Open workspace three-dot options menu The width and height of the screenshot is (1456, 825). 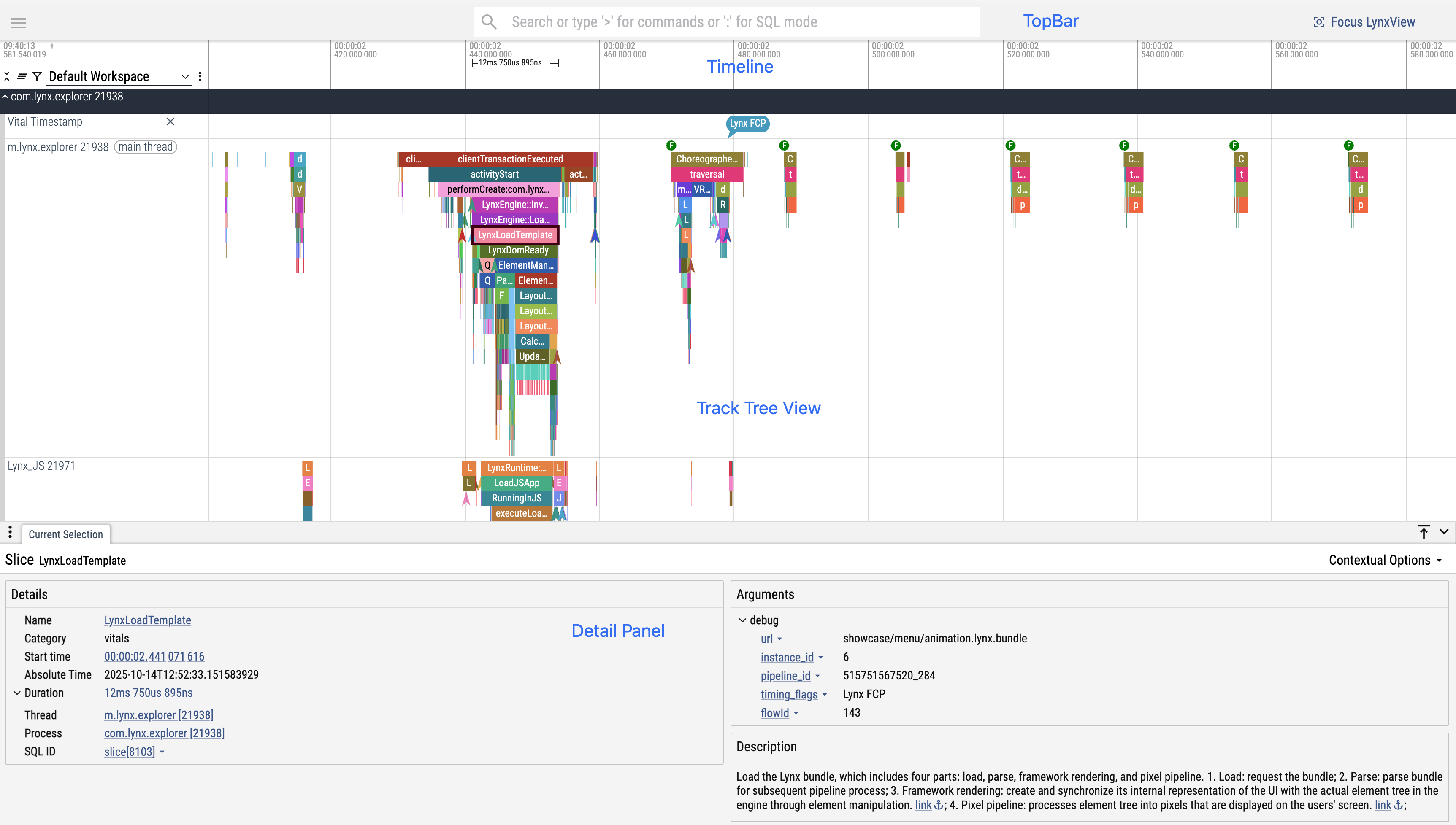coord(200,76)
